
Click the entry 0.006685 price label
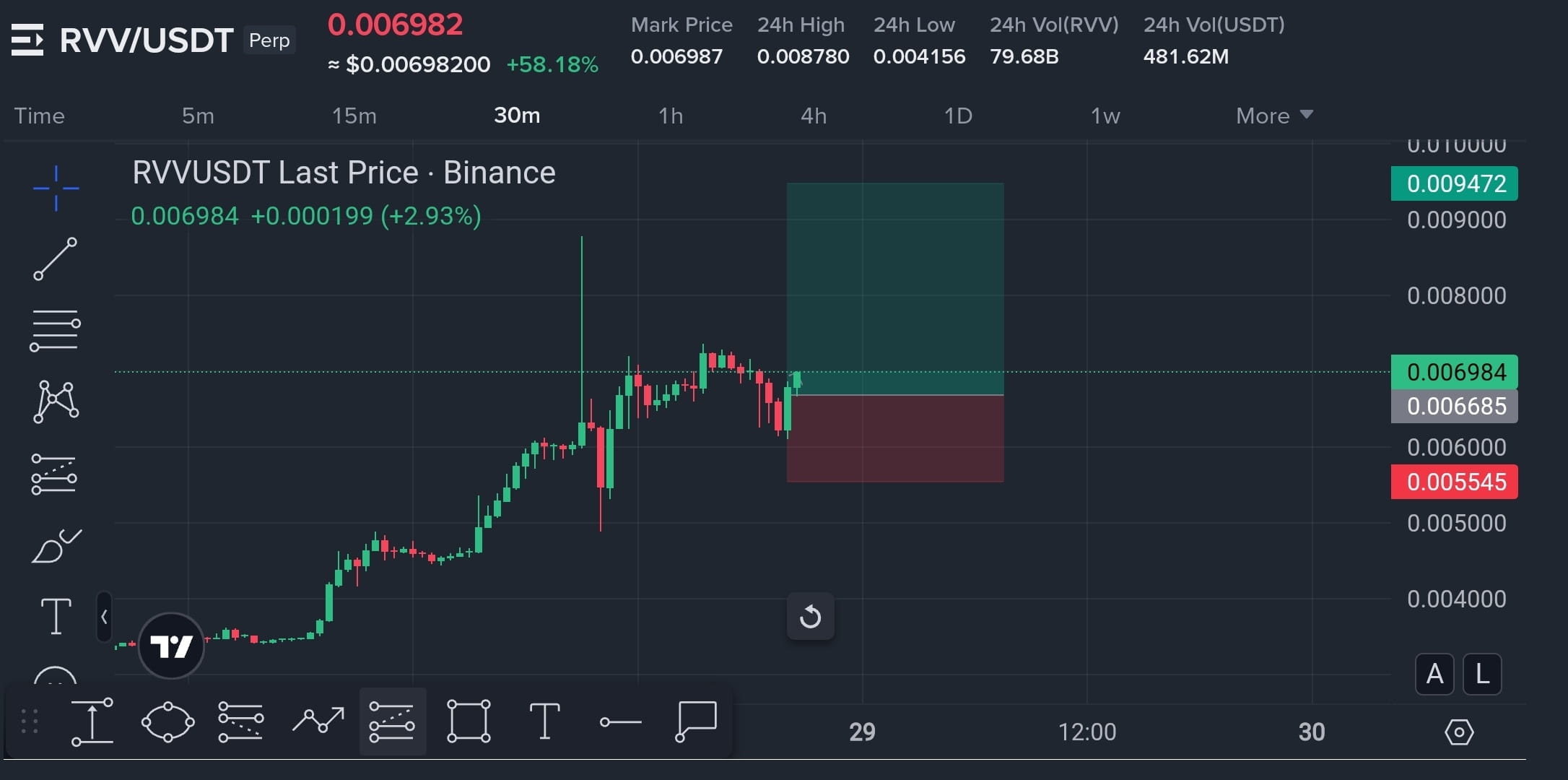(1455, 407)
